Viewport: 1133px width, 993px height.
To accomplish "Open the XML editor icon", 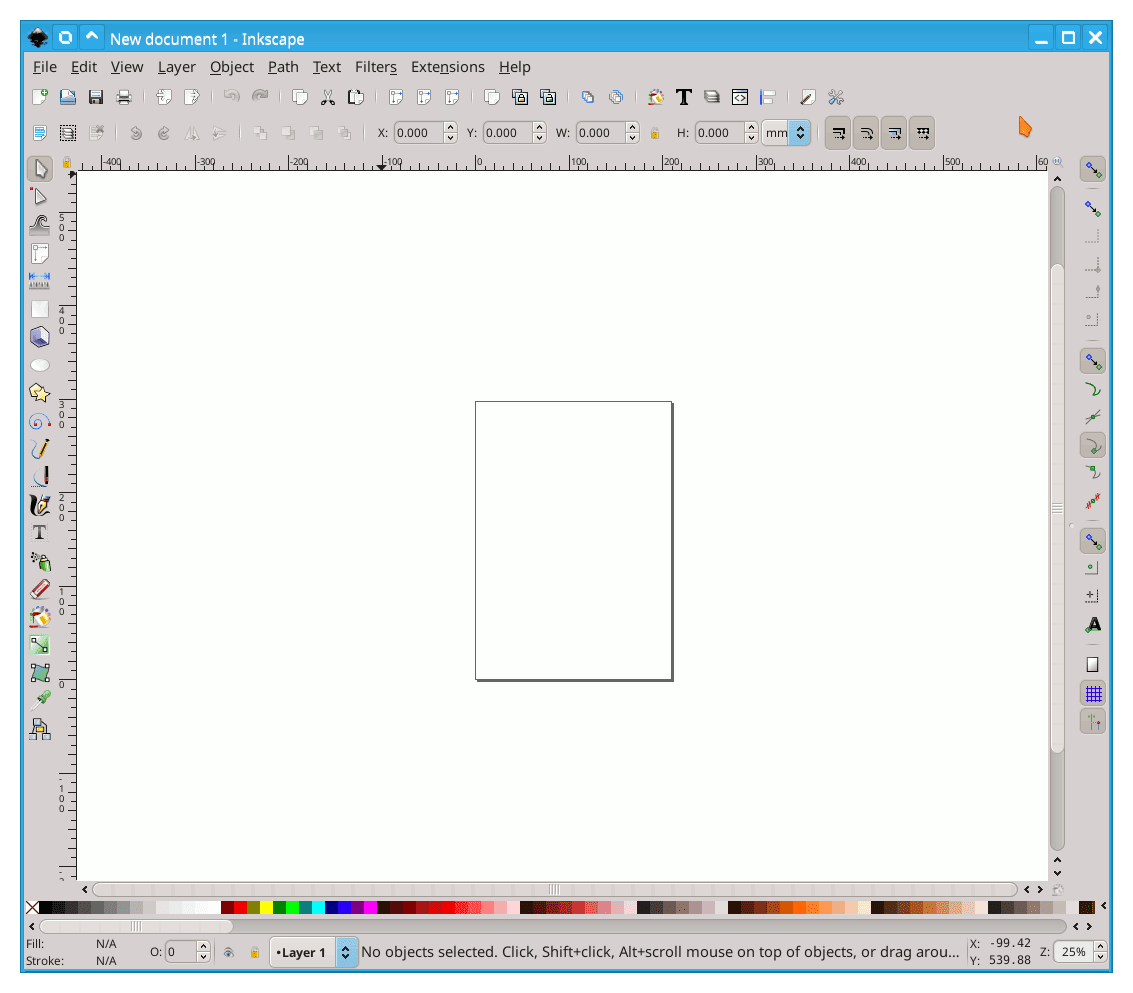I will (740, 97).
